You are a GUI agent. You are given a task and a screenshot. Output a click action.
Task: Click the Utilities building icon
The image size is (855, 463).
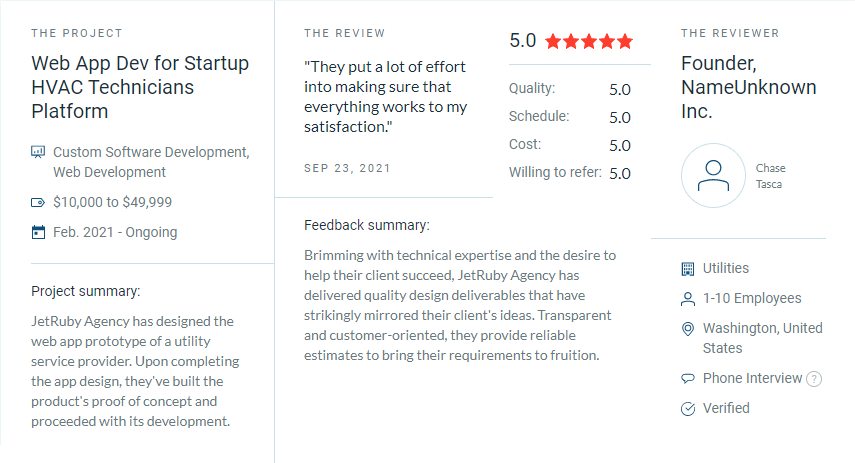[x=687, y=268]
